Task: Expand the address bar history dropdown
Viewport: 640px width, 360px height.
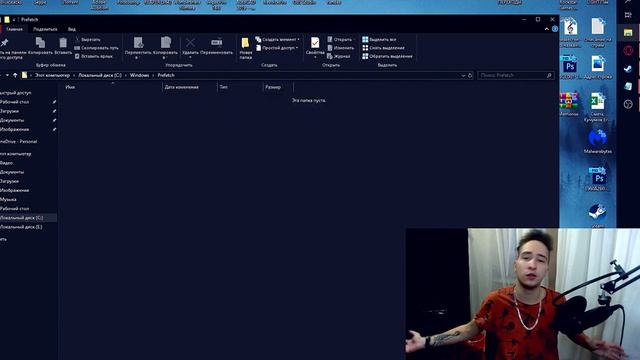Action: click(463, 76)
